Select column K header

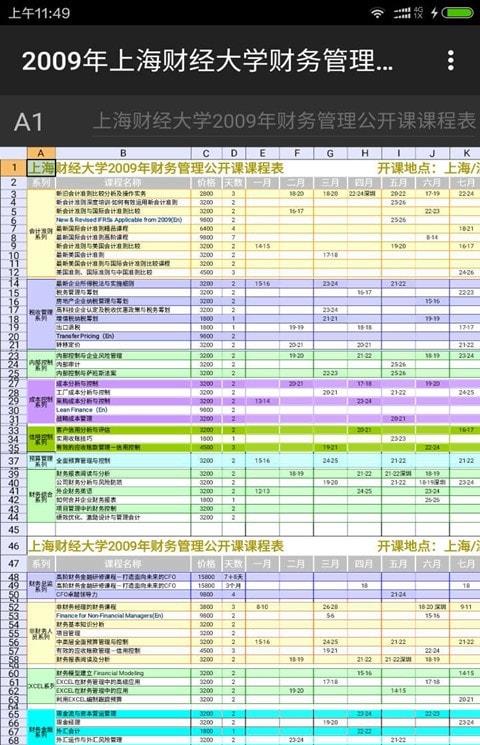466,153
